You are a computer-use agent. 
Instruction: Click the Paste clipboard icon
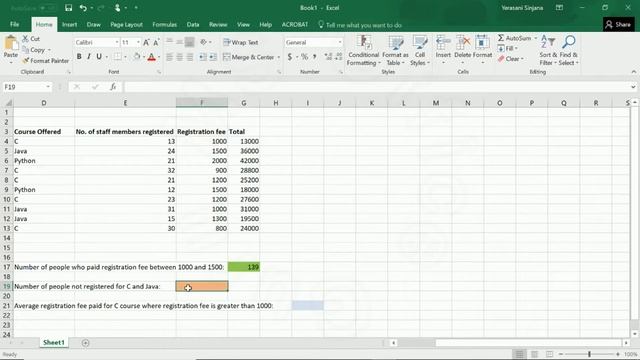11,43
